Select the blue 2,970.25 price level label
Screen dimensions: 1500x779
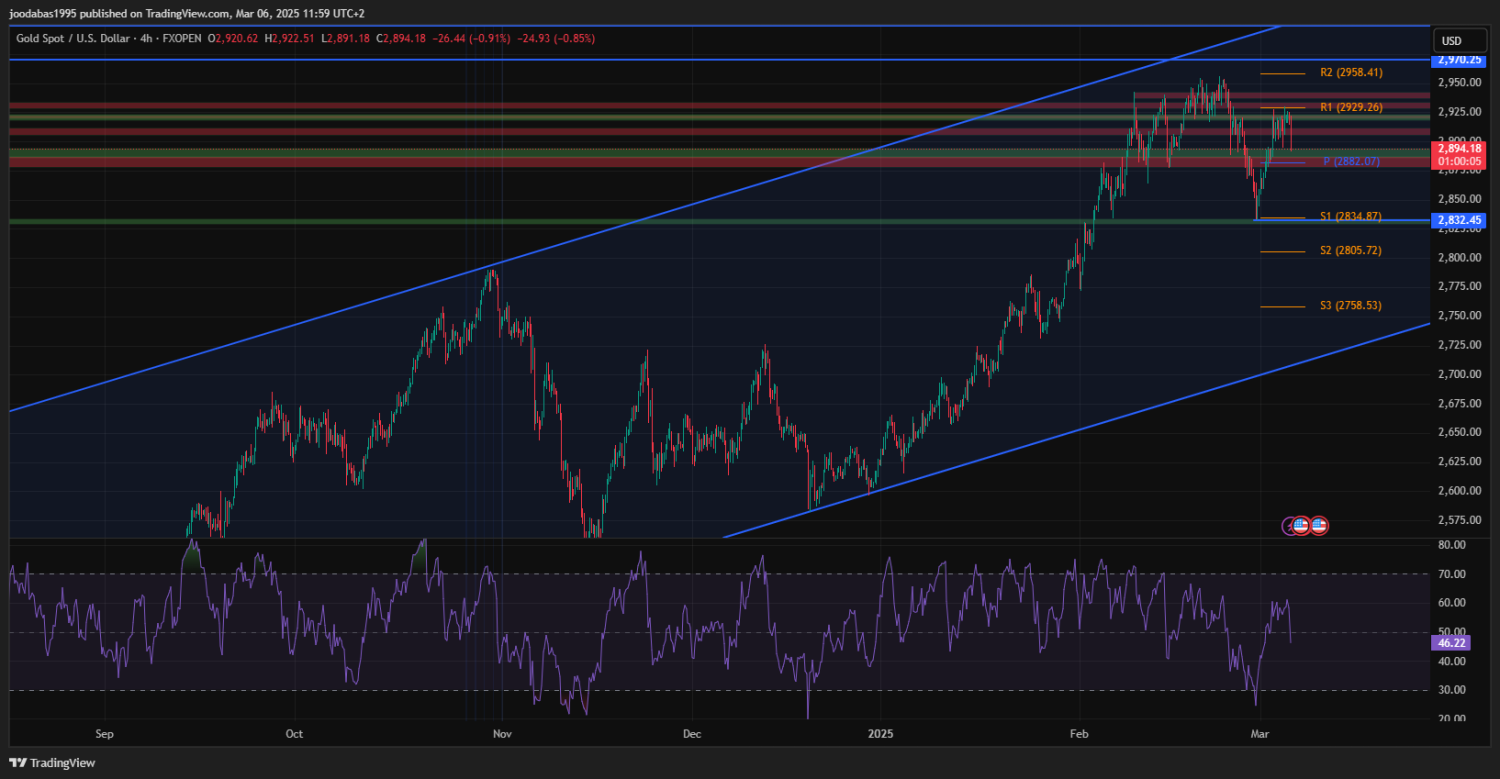pyautogui.click(x=1458, y=60)
